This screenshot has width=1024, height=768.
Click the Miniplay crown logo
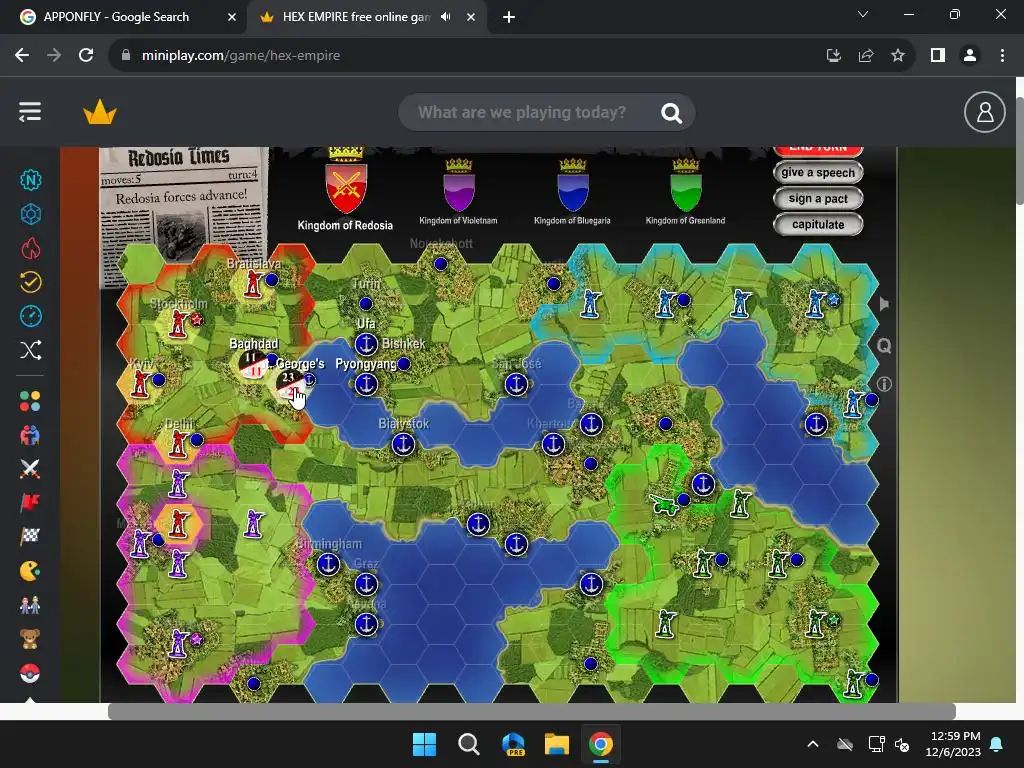pos(100,112)
